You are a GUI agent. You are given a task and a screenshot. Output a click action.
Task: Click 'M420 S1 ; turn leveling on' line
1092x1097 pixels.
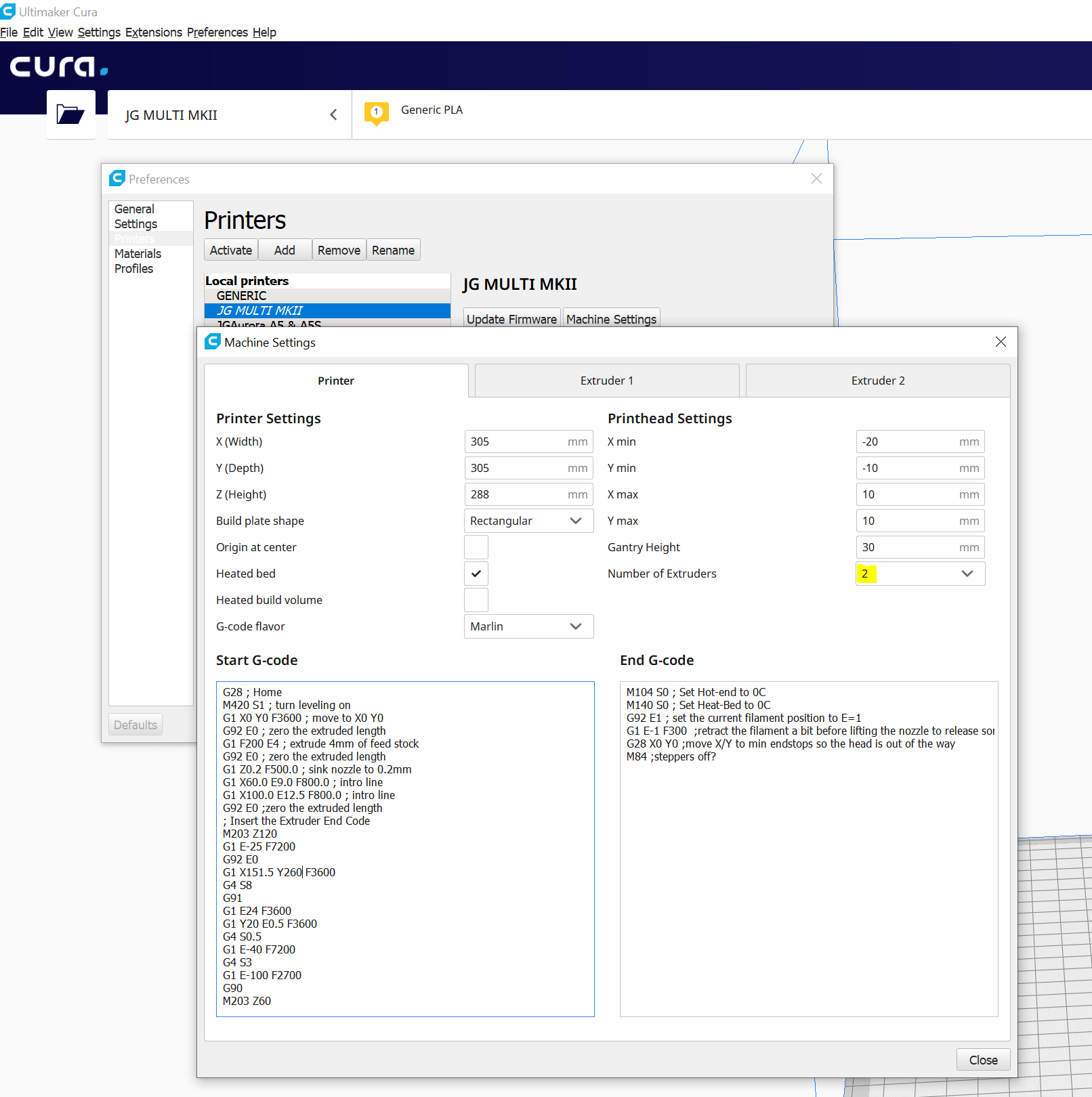[x=287, y=705]
